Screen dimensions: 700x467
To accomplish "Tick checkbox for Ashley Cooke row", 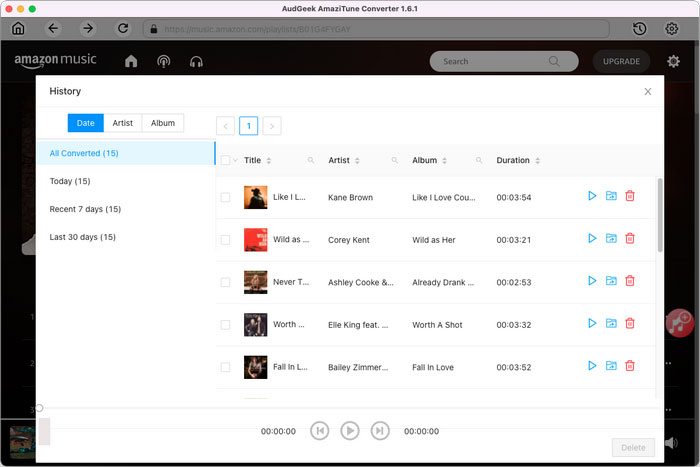I will (x=225, y=282).
